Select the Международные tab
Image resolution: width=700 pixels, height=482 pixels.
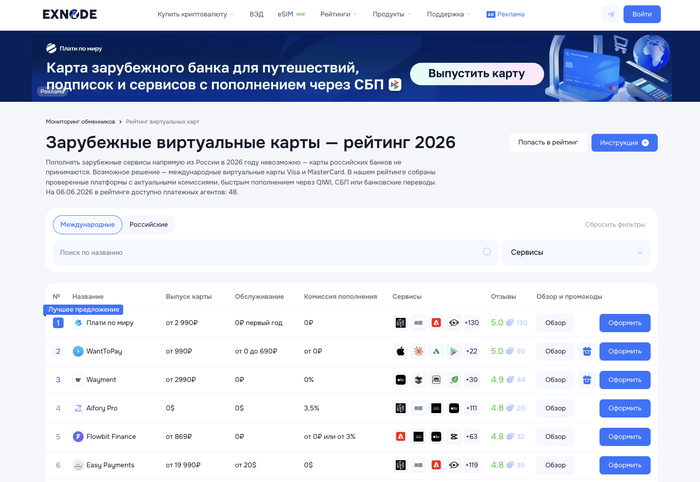tap(88, 224)
